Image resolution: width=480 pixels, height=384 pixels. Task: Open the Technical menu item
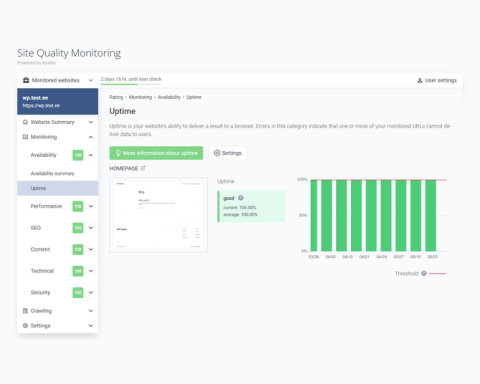click(42, 271)
